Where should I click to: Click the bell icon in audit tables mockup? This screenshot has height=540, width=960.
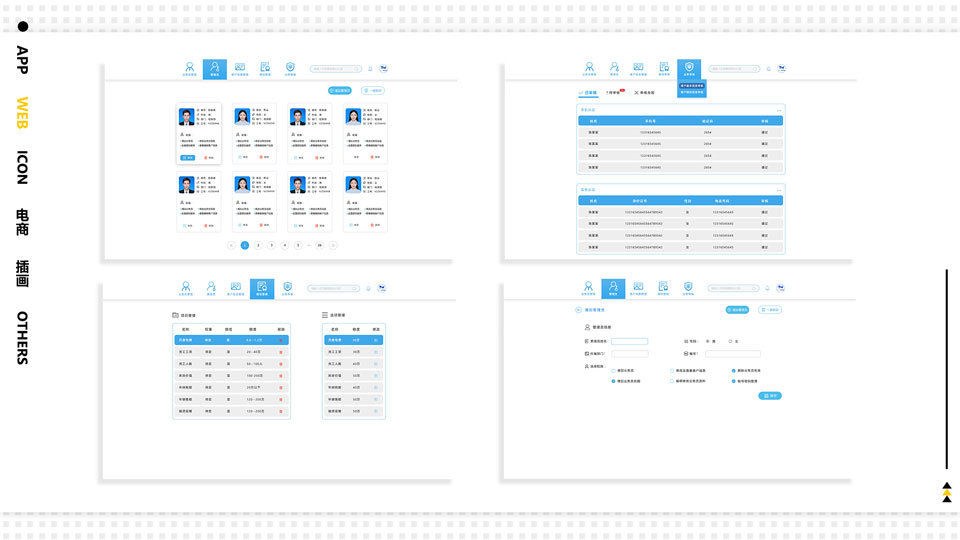point(769,69)
